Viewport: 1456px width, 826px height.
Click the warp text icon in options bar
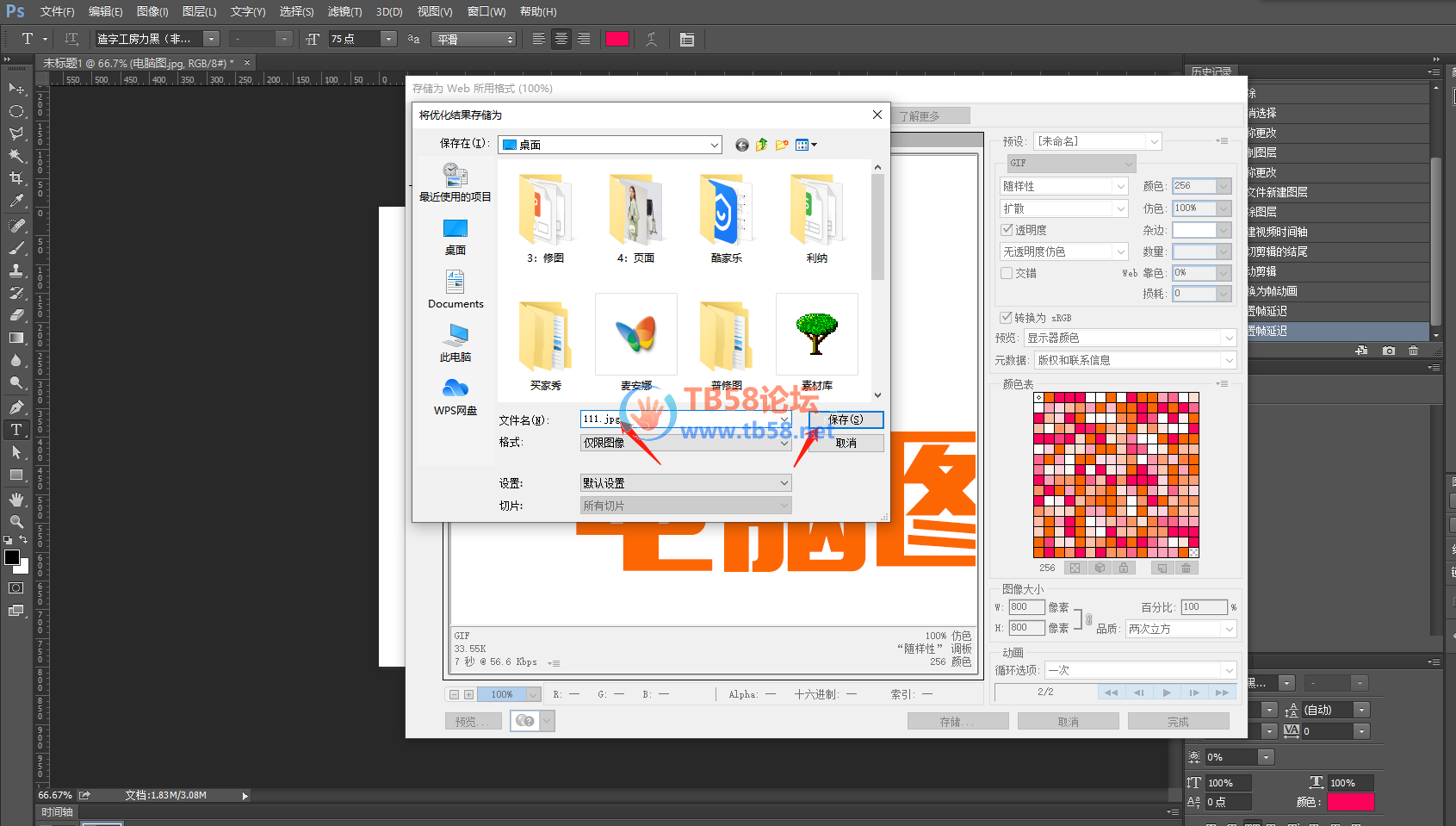(x=651, y=40)
